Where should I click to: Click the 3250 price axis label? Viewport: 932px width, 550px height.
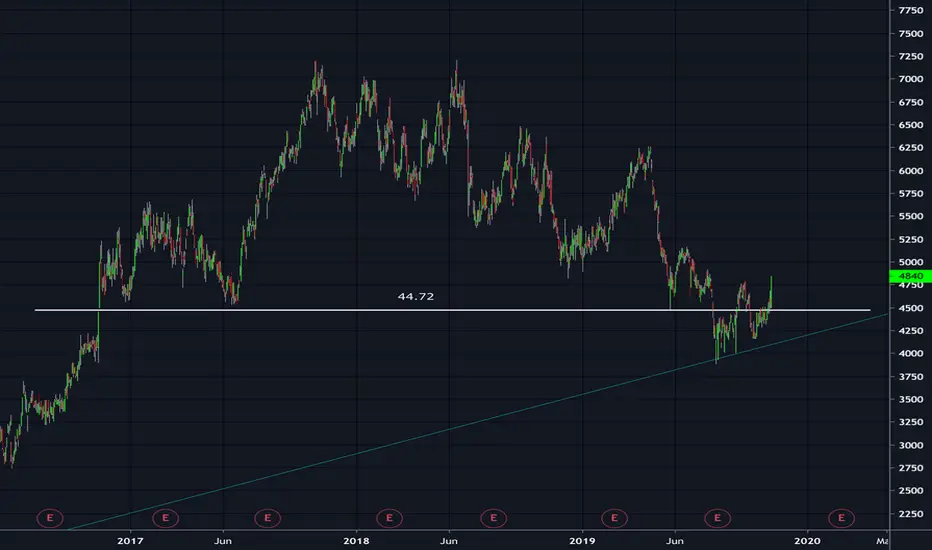click(x=911, y=422)
